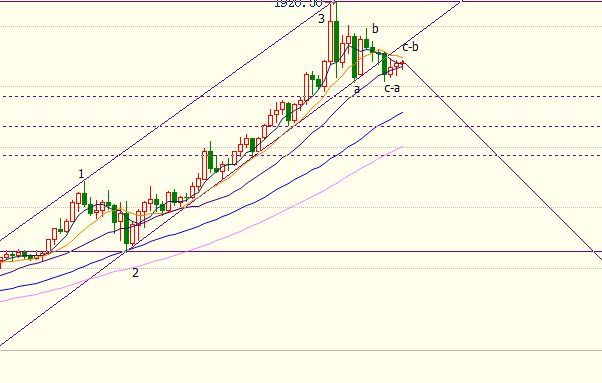Select the wave "2" label below the low
602x383 pixels.
[135, 273]
